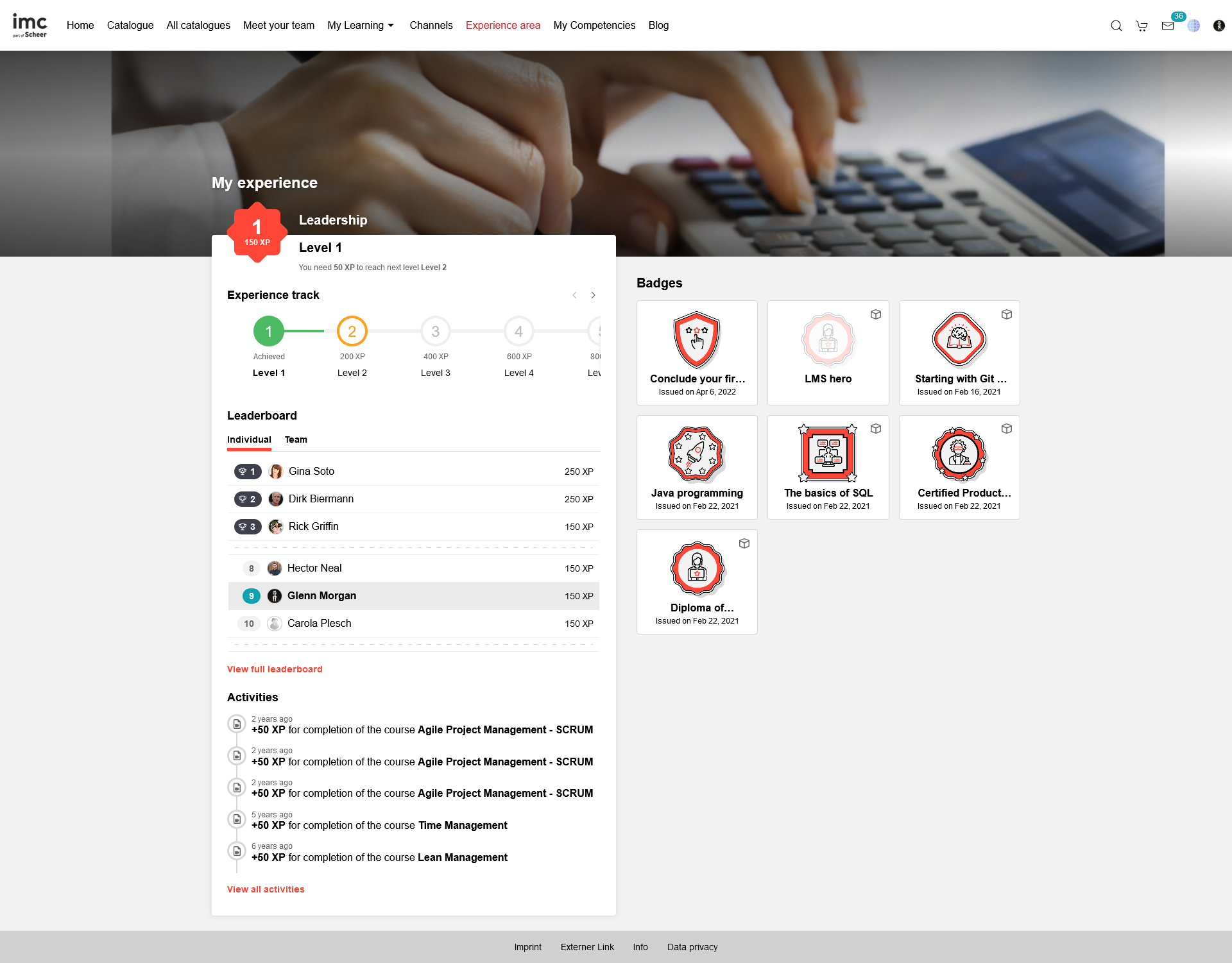The width and height of the screenshot is (1232, 963).
Task: Click View full leaderboard link
Action: (275, 669)
